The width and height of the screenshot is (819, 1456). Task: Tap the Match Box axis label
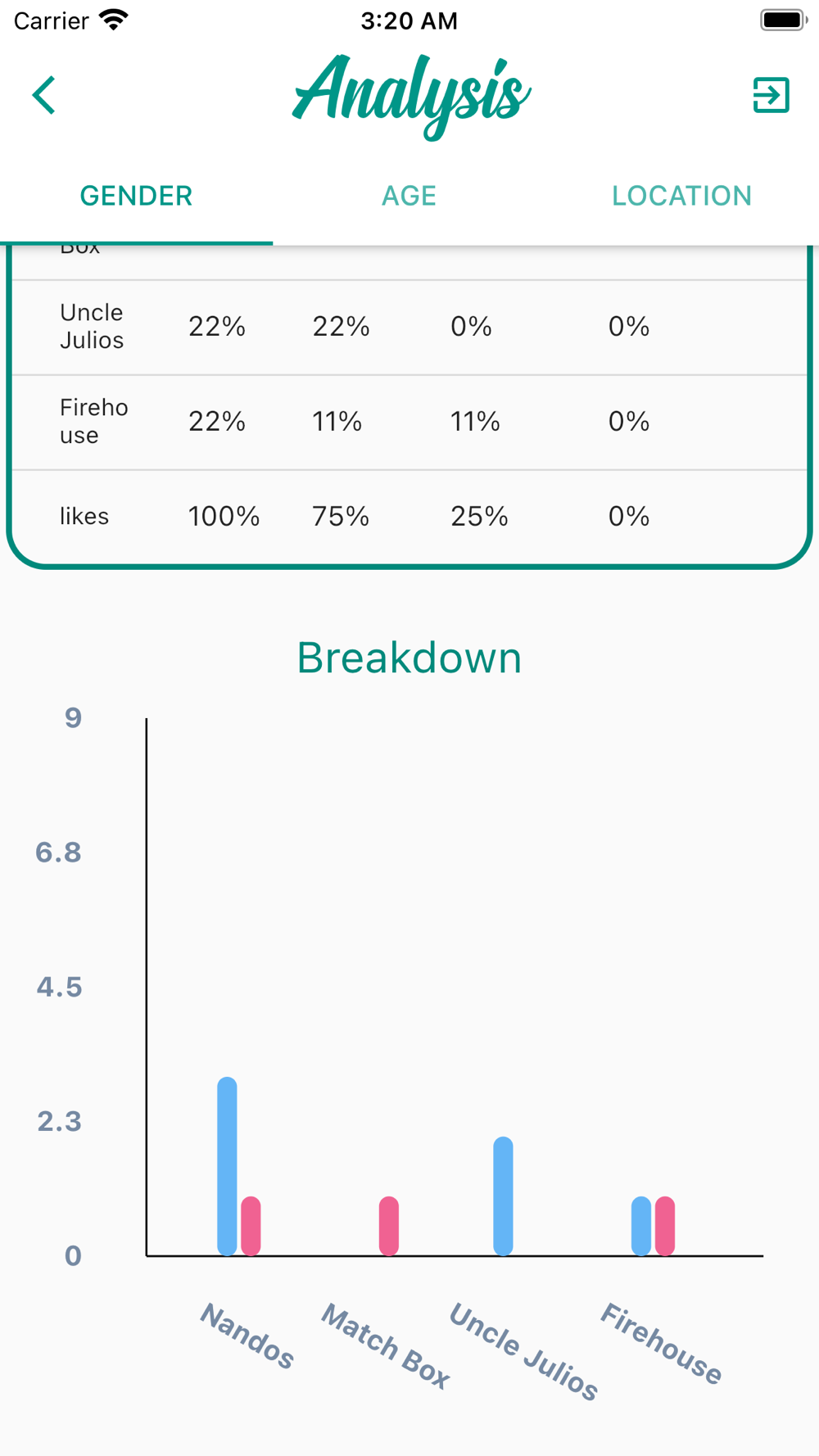point(385,1345)
